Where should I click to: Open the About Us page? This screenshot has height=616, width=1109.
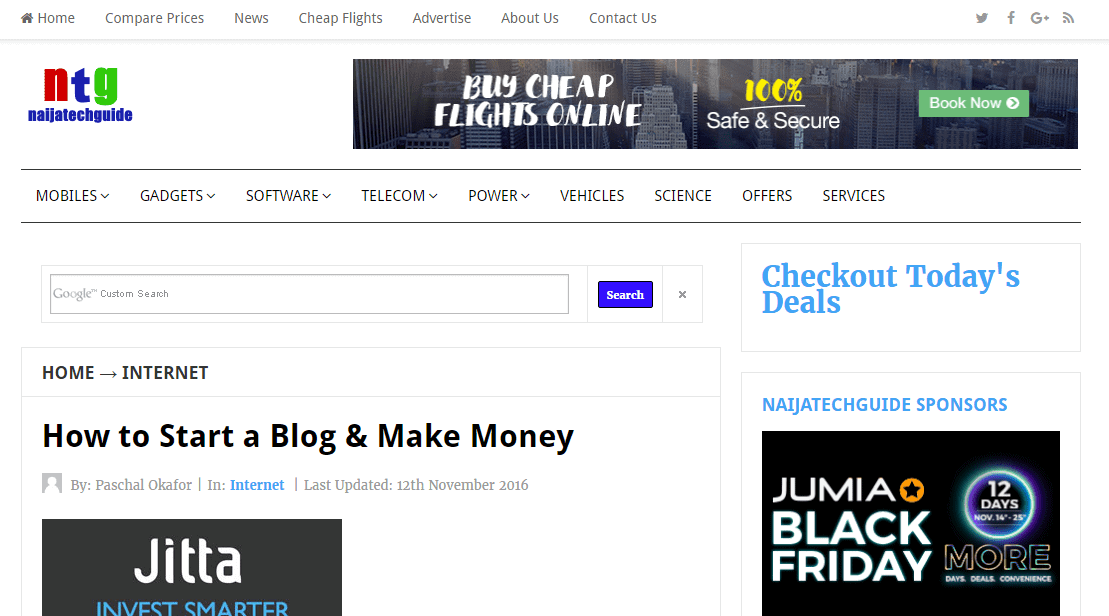(530, 18)
